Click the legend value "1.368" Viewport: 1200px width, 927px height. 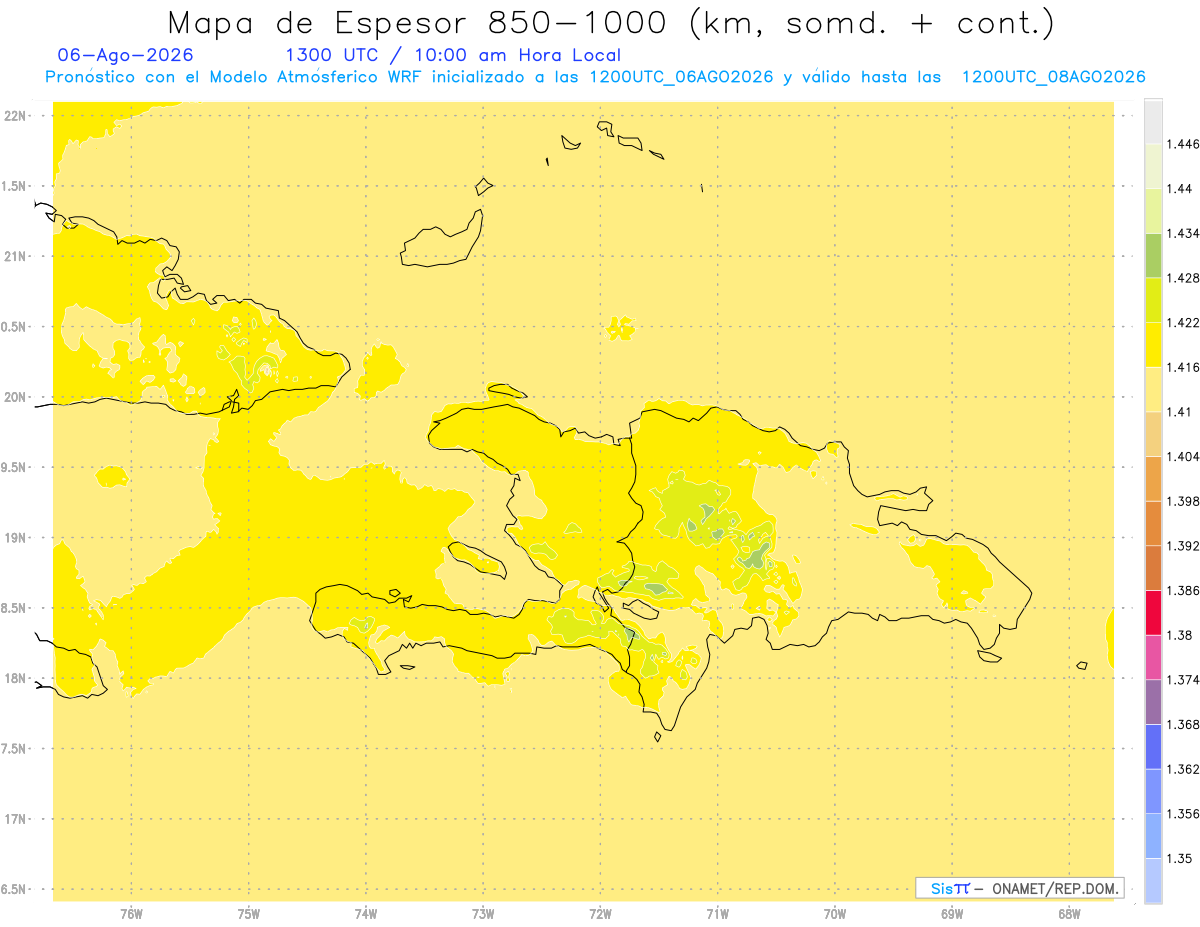[x=1183, y=724]
